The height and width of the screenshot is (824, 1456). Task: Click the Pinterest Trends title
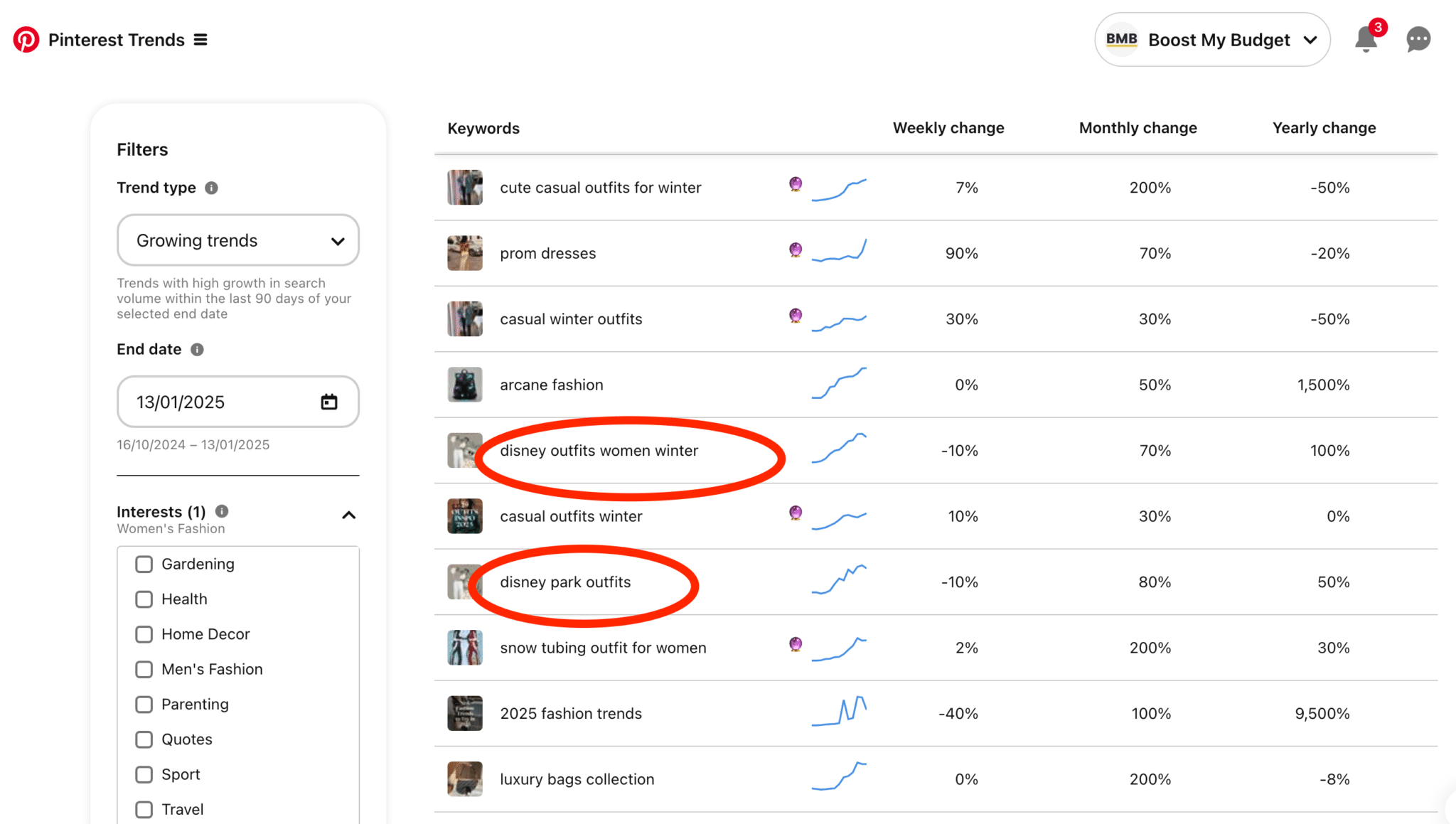pos(117,40)
